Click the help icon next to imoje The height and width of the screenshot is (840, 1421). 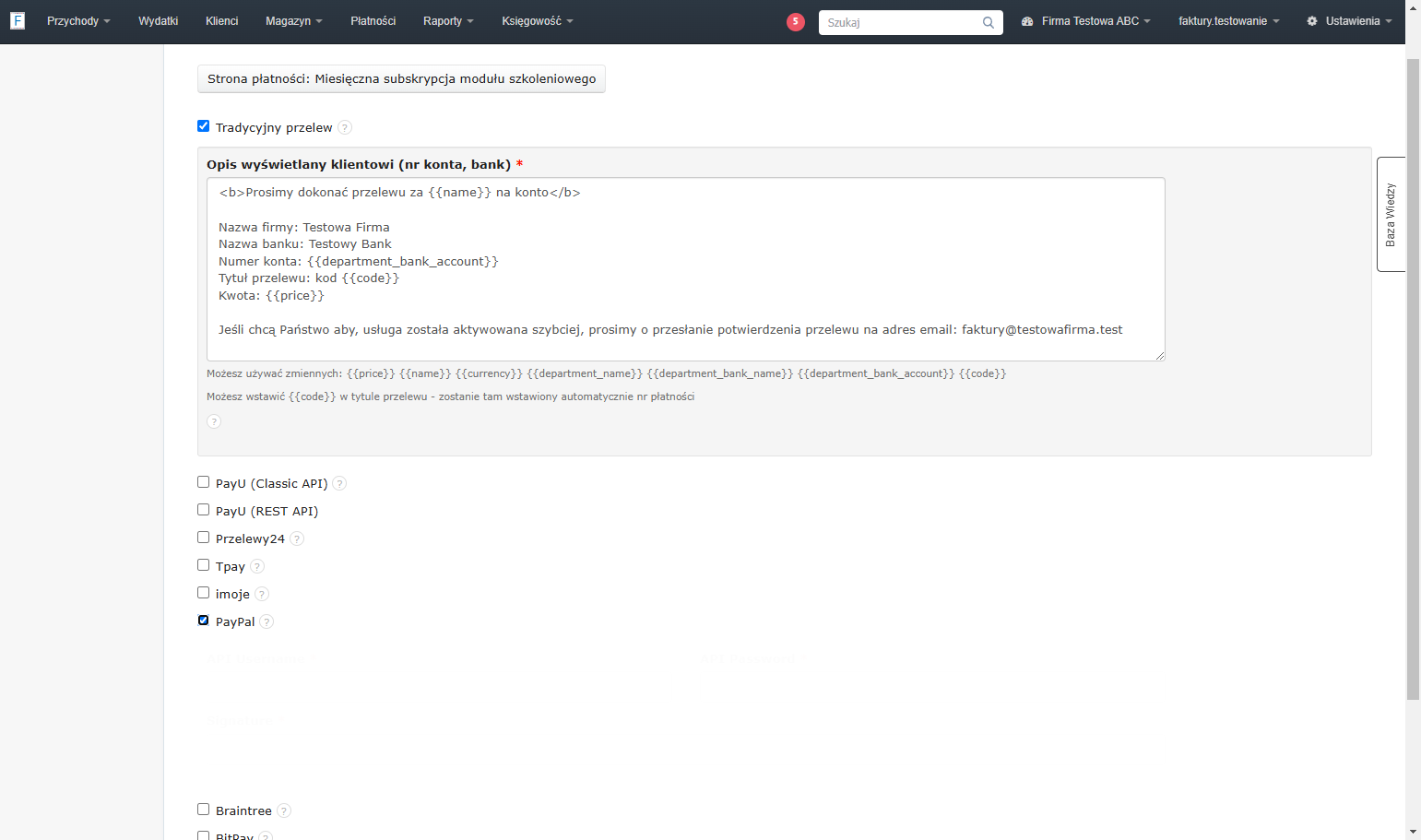262,594
